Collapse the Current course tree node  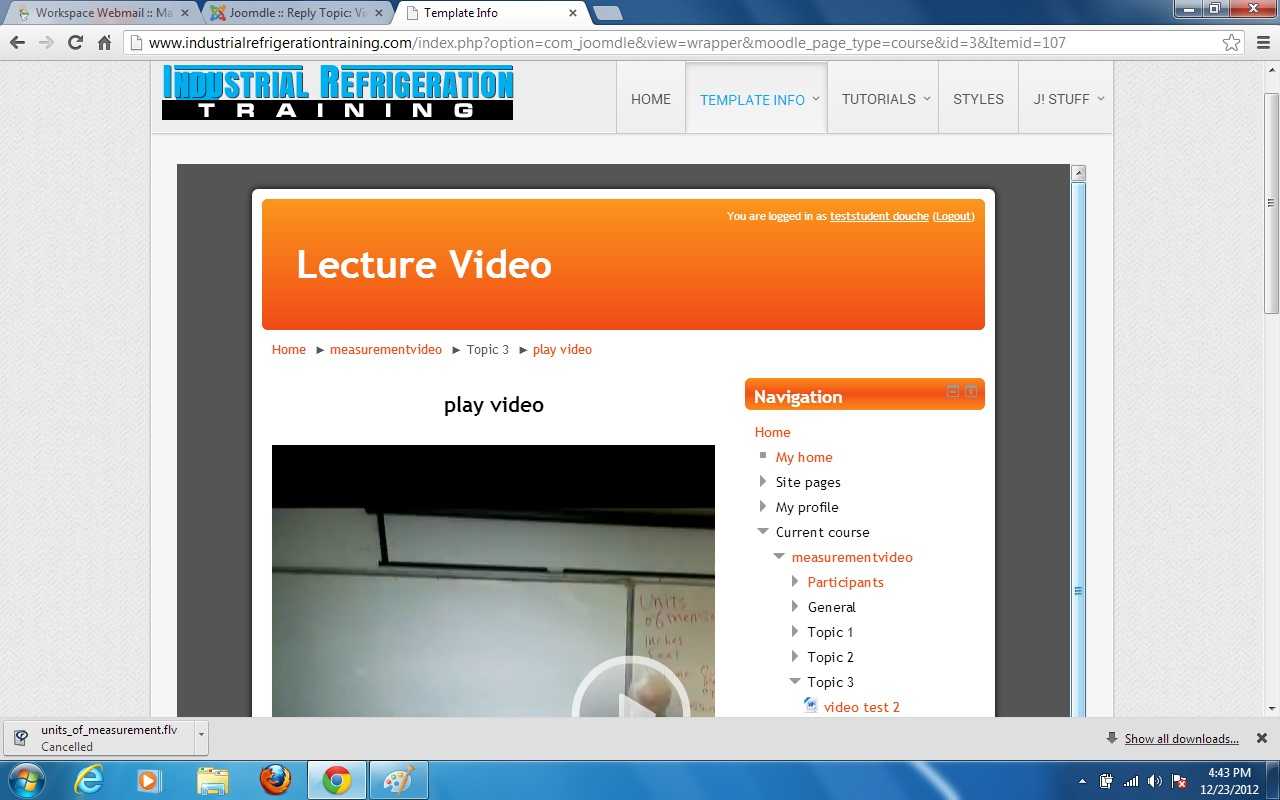763,532
